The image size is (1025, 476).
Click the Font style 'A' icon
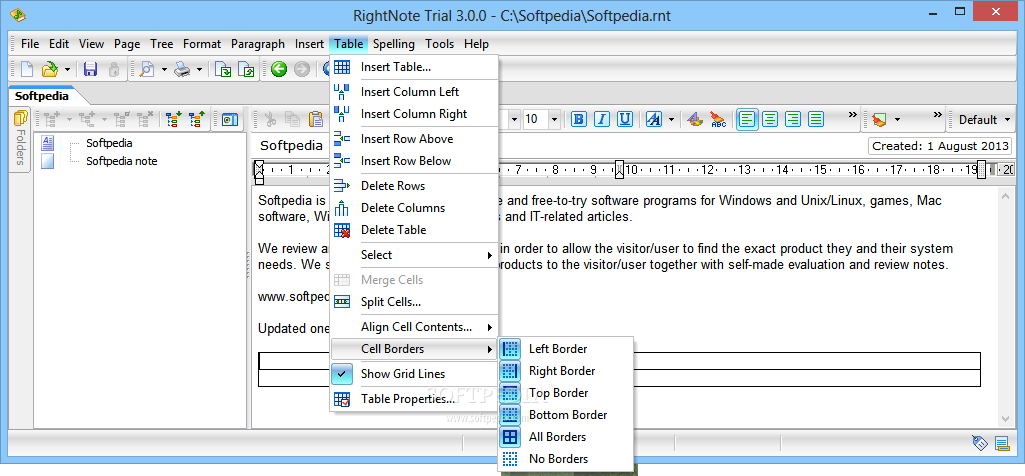[x=653, y=119]
